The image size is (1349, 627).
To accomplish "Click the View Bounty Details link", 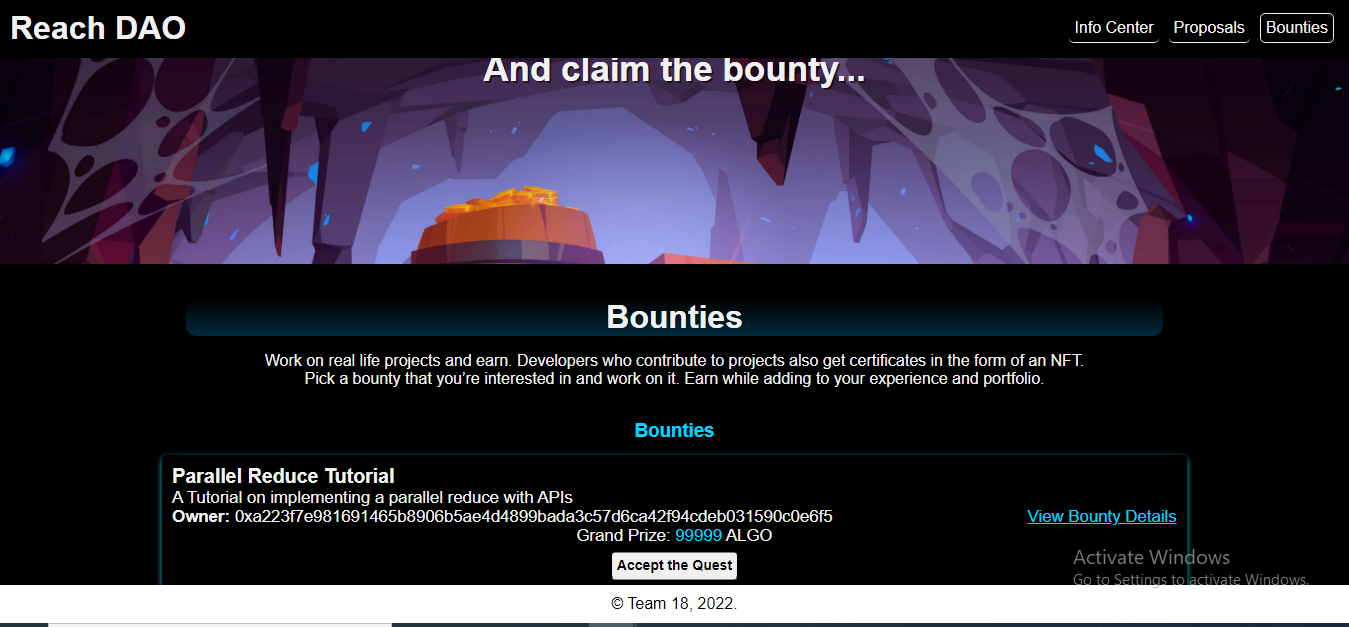I will pos(1102,516).
